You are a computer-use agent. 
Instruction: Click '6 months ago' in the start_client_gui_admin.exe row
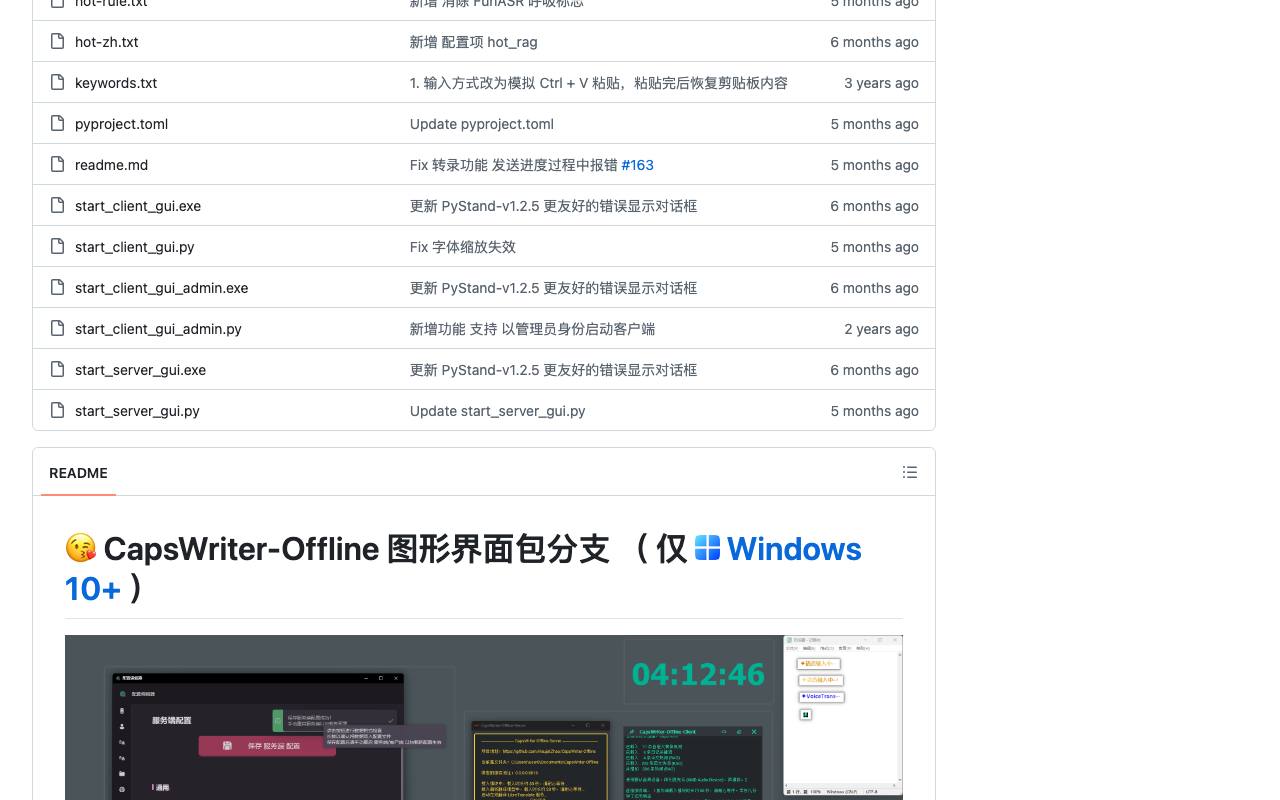874,288
